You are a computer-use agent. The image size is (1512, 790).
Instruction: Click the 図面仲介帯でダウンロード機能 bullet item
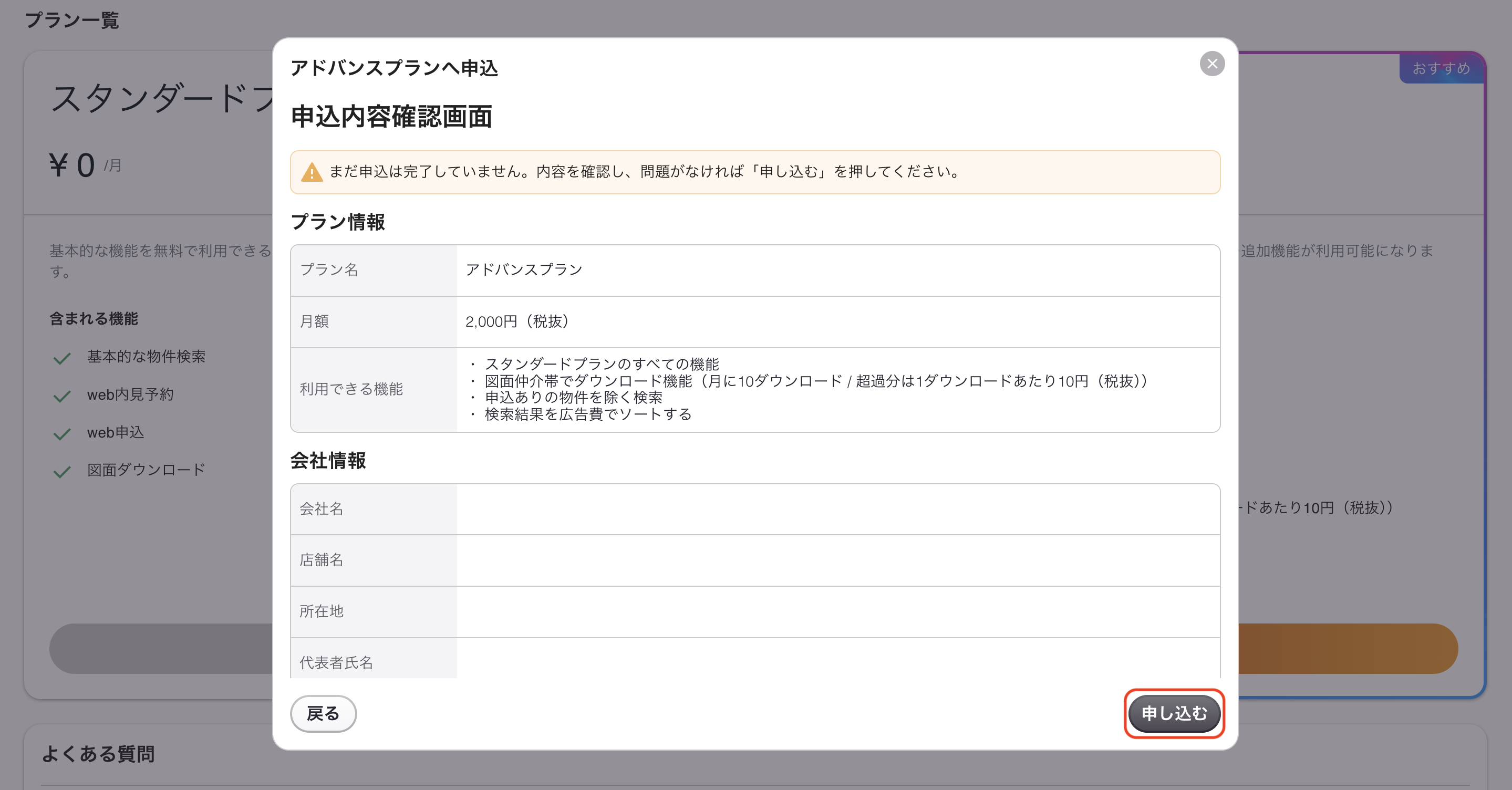click(x=816, y=381)
